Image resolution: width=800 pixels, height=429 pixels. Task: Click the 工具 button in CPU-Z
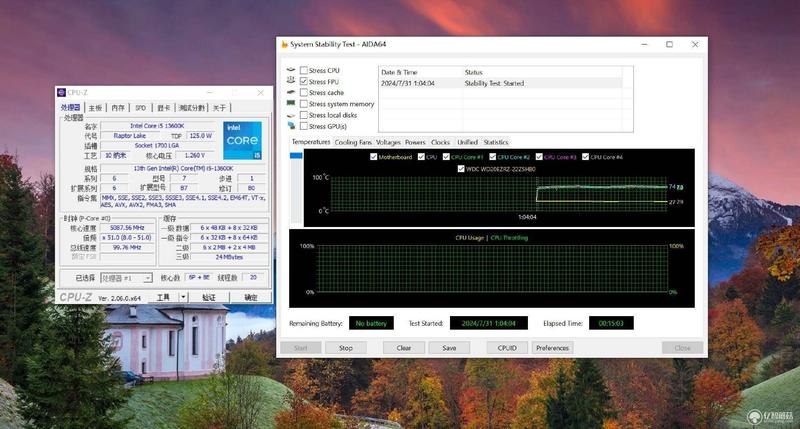tap(163, 297)
